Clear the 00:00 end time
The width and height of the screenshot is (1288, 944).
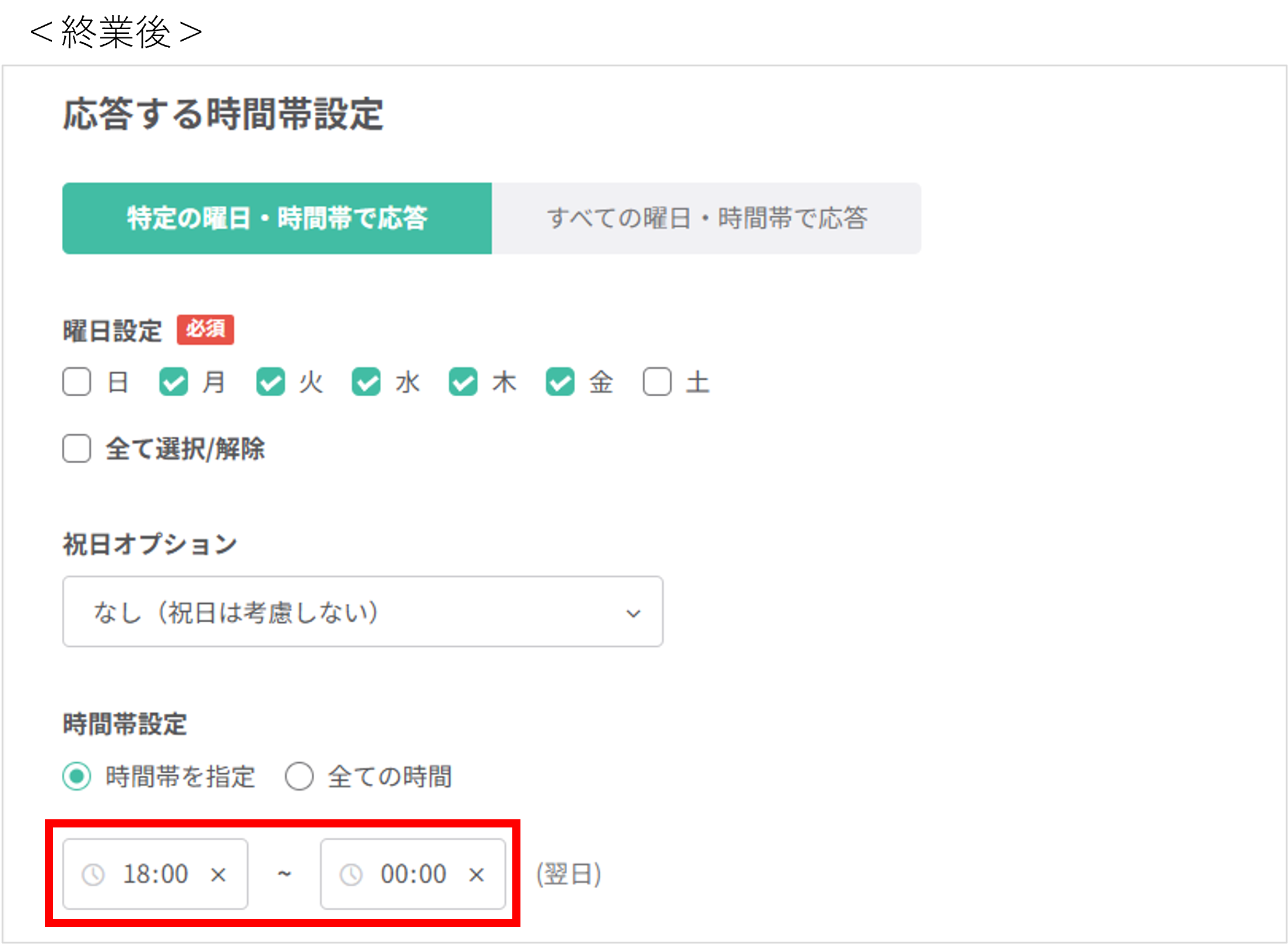pos(476,875)
